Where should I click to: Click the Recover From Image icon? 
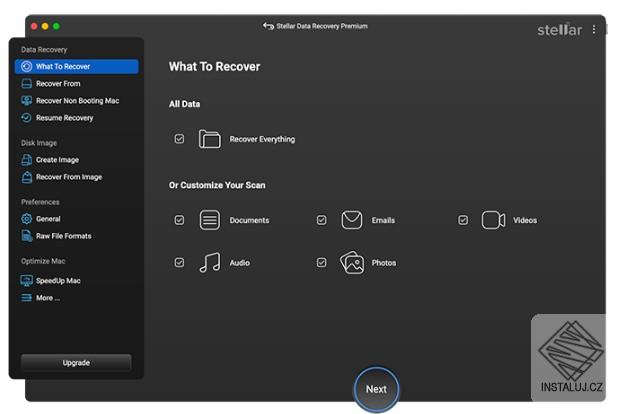(x=27, y=177)
